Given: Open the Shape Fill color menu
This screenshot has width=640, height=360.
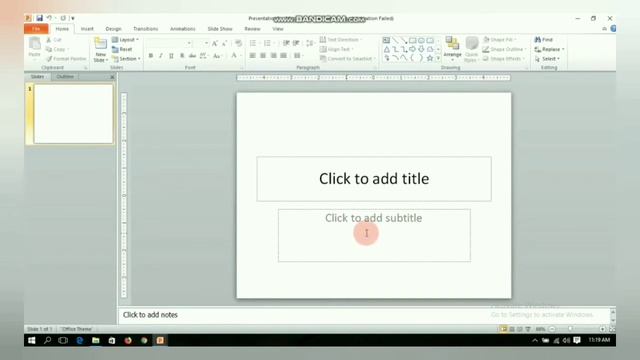Looking at the screenshot, I should pyautogui.click(x=500, y=40).
